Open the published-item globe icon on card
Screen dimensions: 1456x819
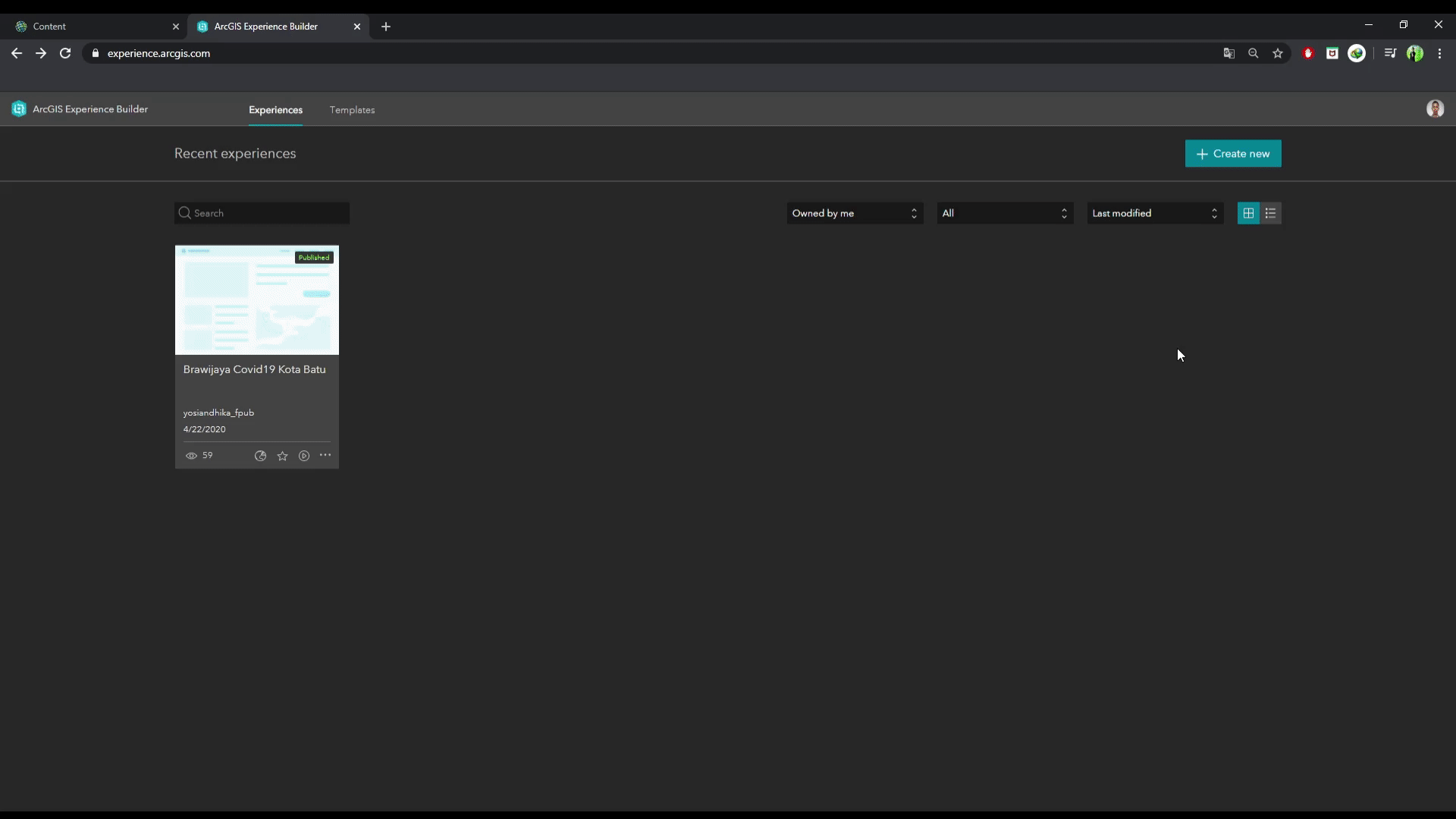pos(260,456)
